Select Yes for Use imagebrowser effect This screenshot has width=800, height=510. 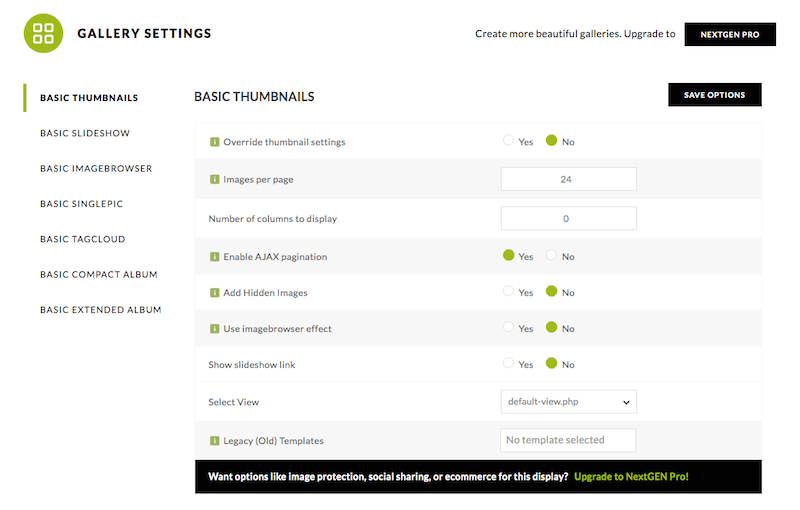pos(508,327)
